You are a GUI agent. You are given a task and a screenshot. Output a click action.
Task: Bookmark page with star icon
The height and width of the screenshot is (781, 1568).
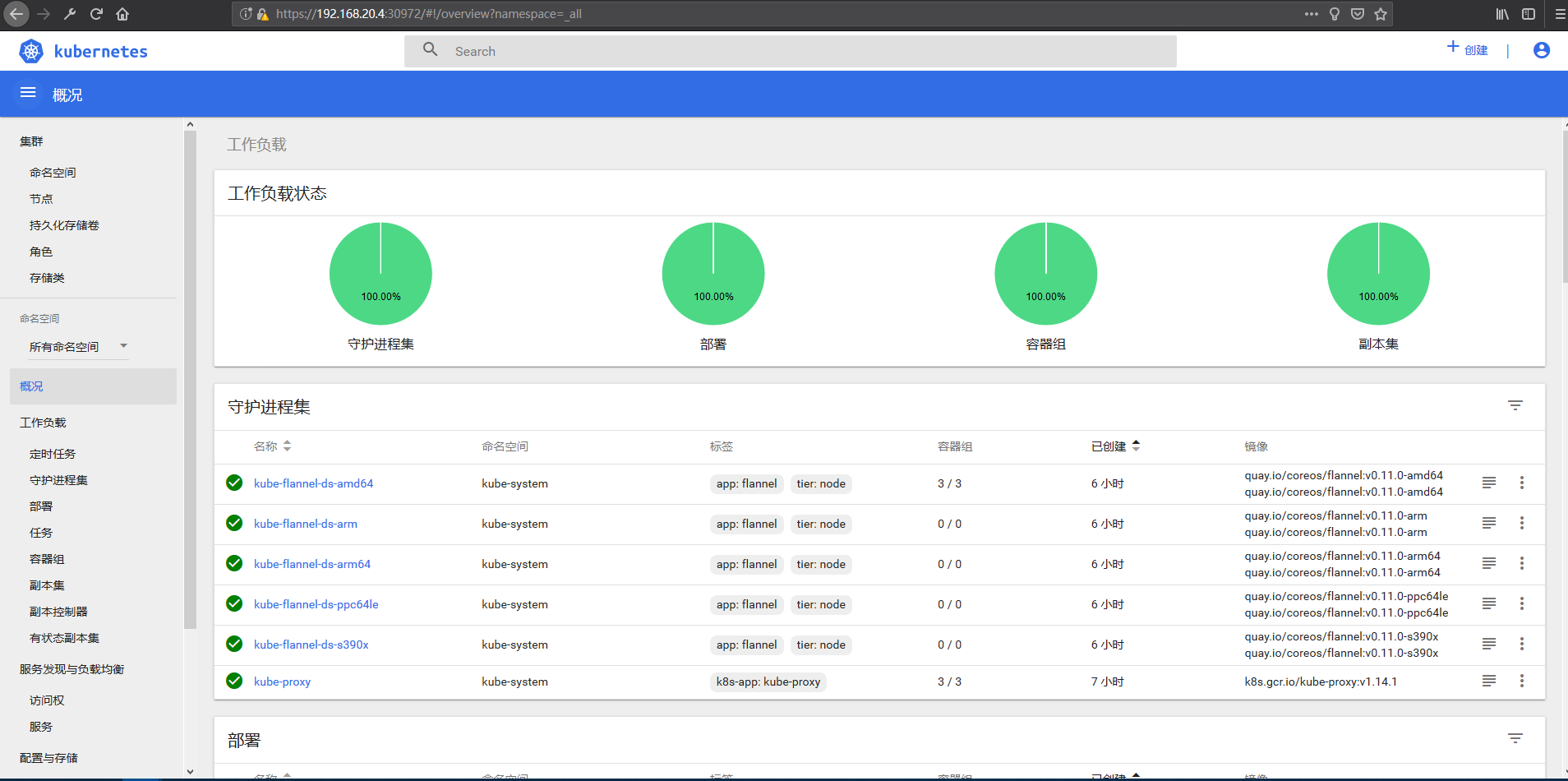click(1381, 14)
